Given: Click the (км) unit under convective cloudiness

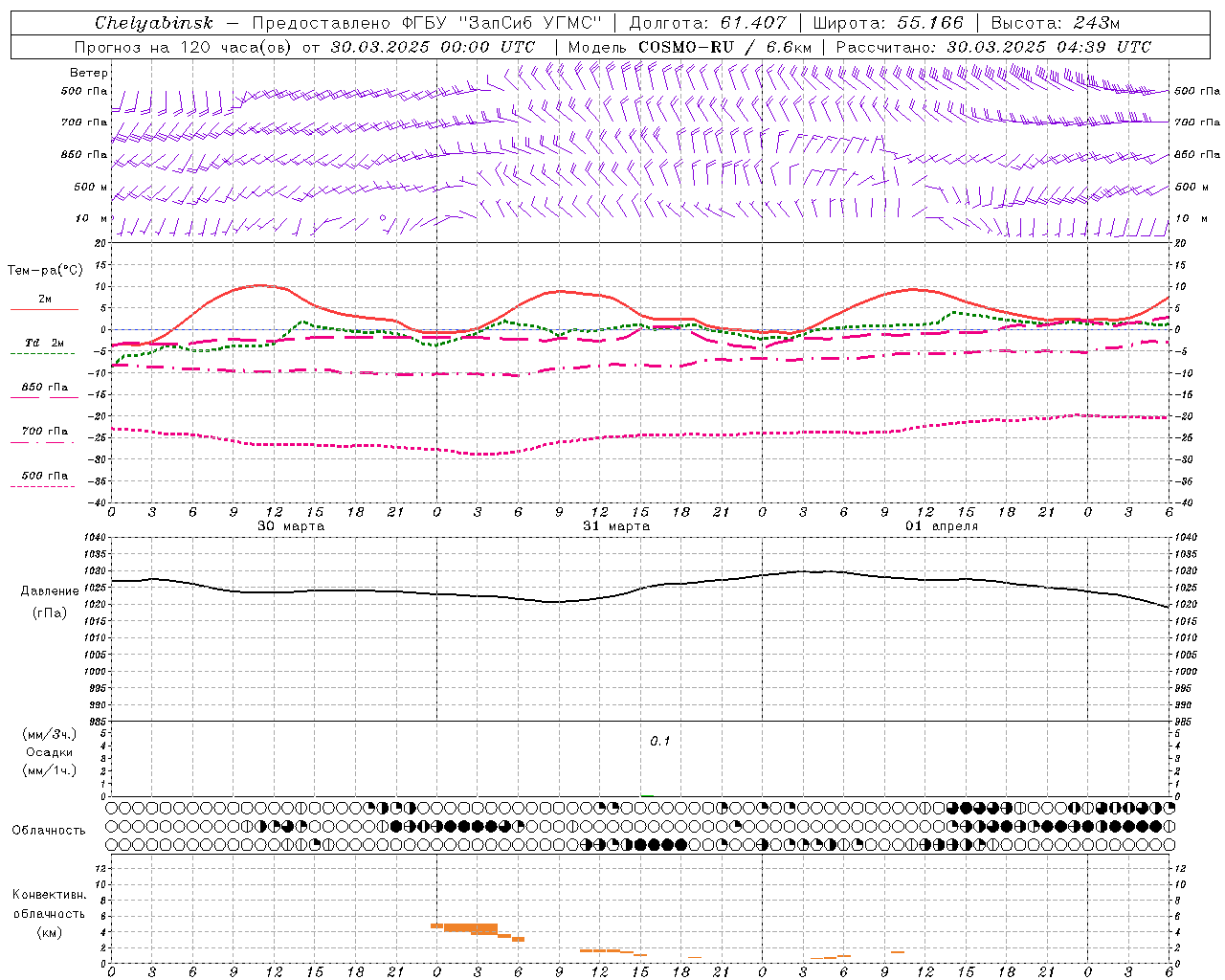Looking at the screenshot, I should (x=50, y=932).
